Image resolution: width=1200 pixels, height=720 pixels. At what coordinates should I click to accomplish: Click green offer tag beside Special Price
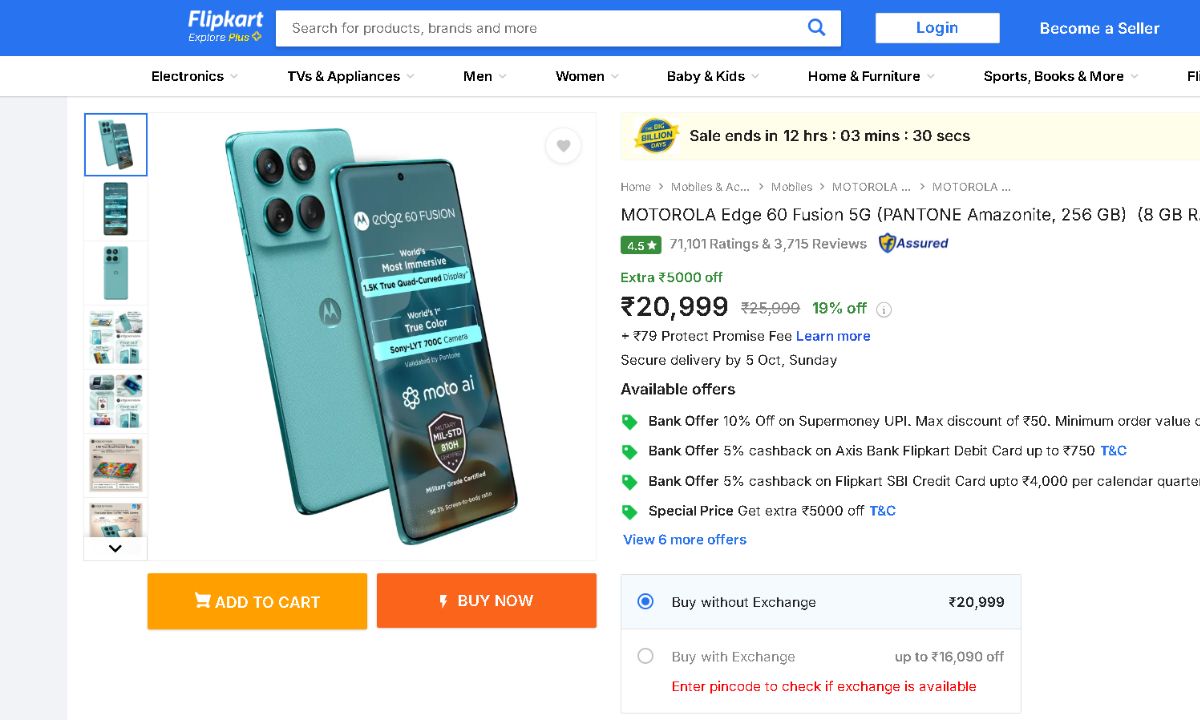point(629,512)
